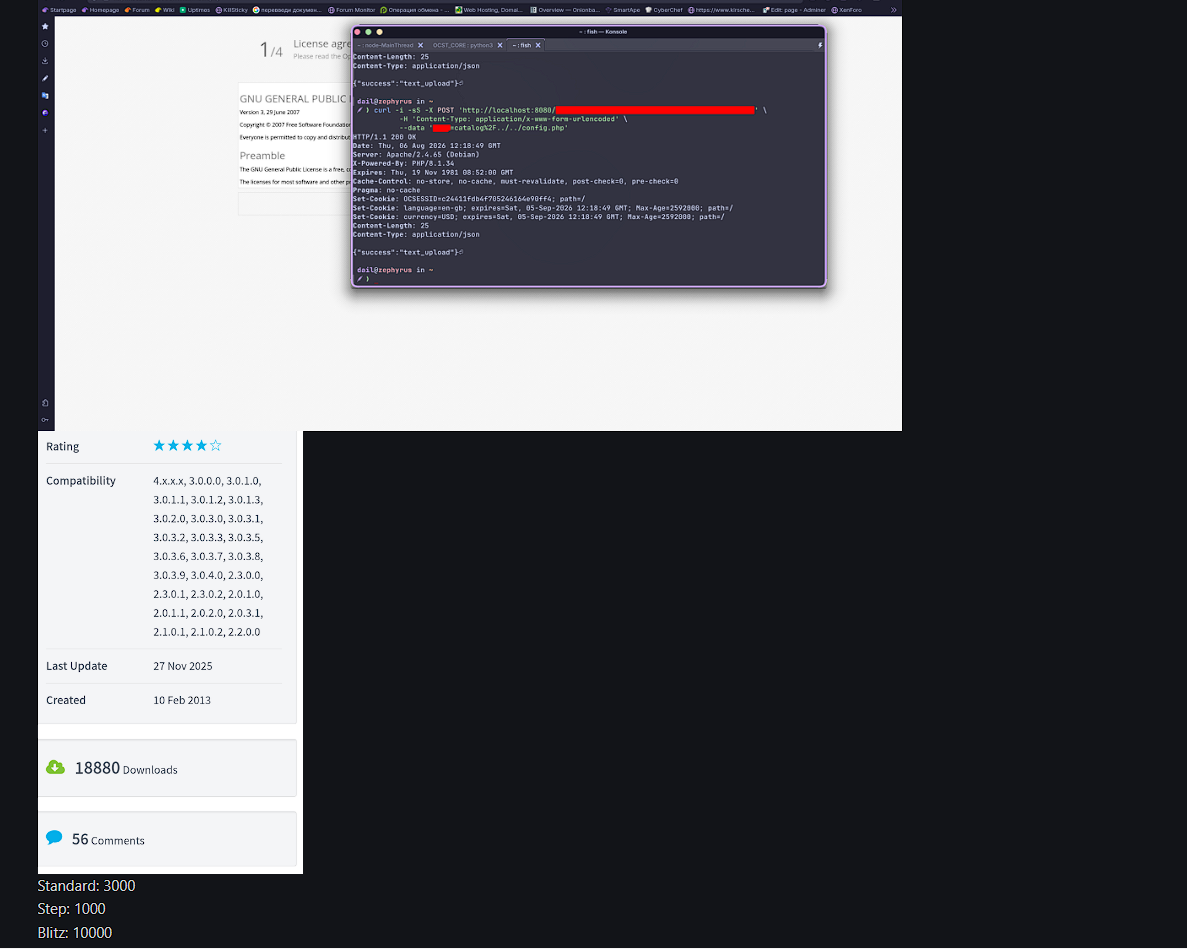Open the XenForo bookmark
This screenshot has width=1187, height=949.
(x=846, y=10)
